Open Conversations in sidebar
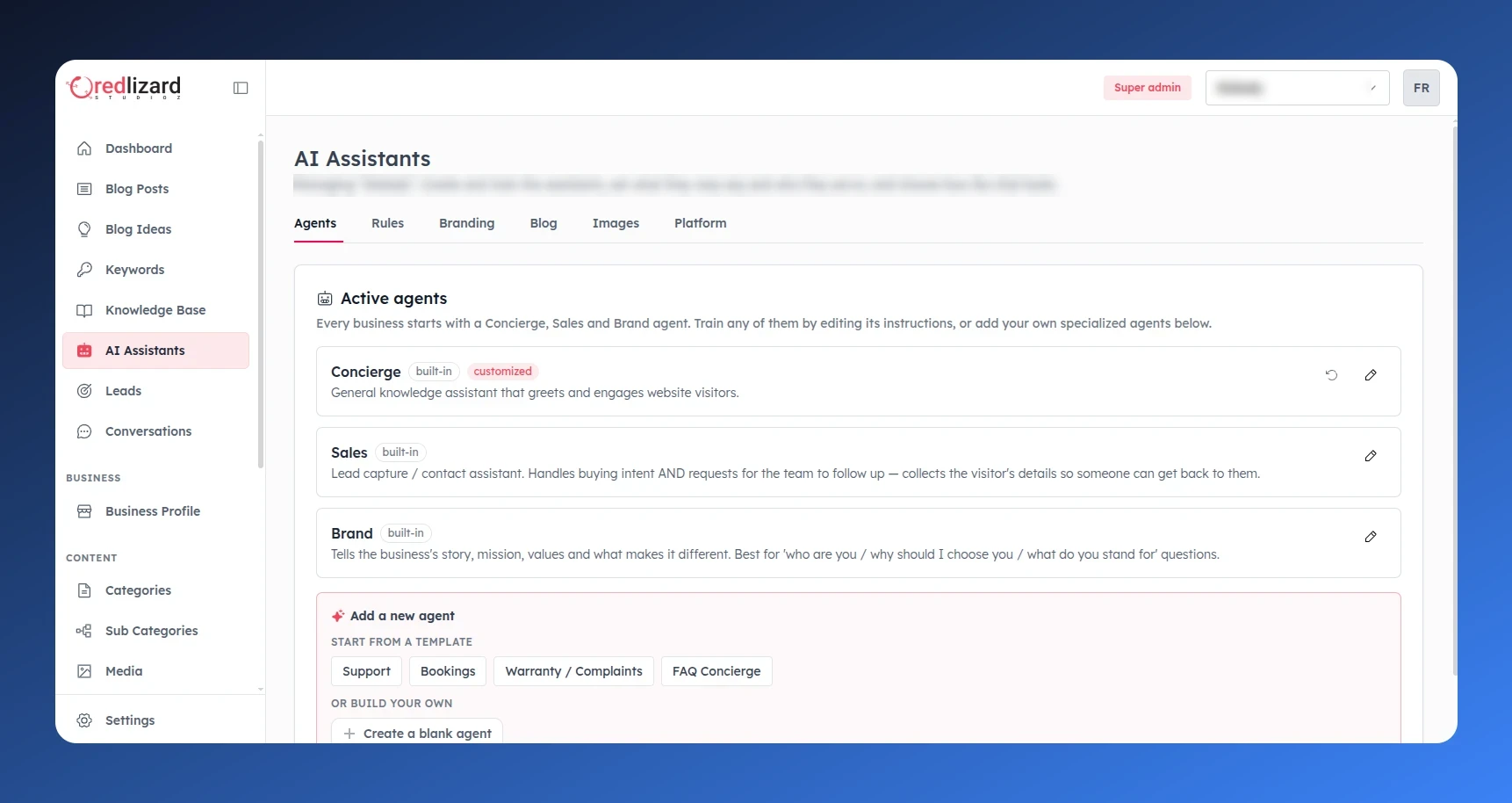 point(156,431)
